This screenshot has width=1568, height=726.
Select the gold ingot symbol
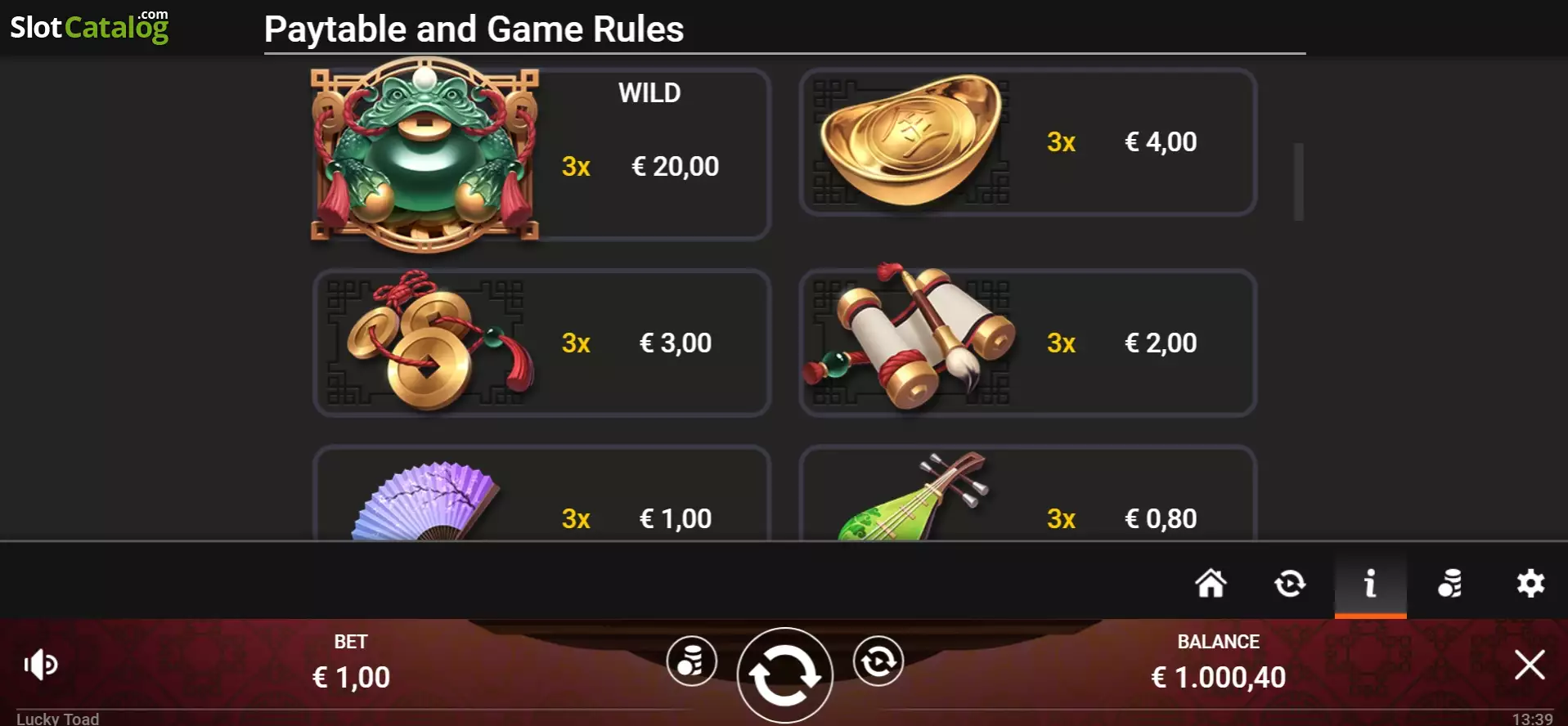coord(910,141)
